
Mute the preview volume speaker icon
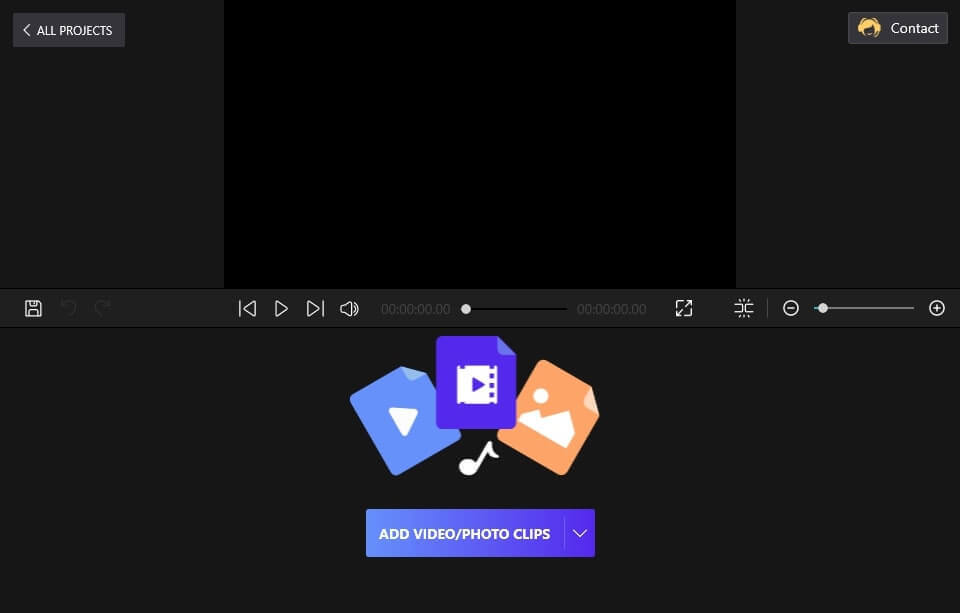point(349,309)
